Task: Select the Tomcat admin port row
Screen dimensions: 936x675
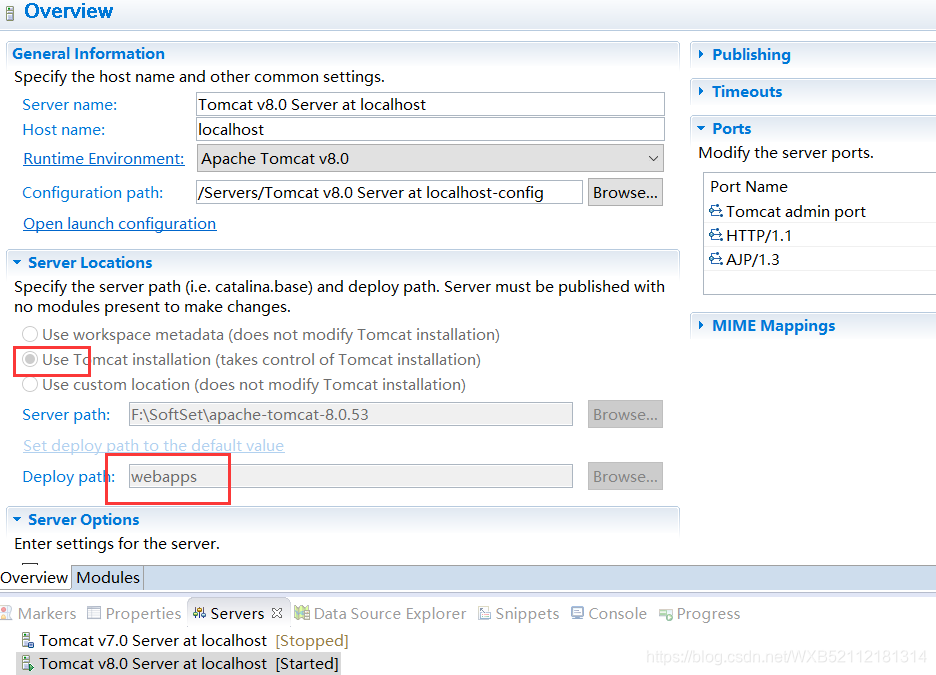Action: coord(821,211)
